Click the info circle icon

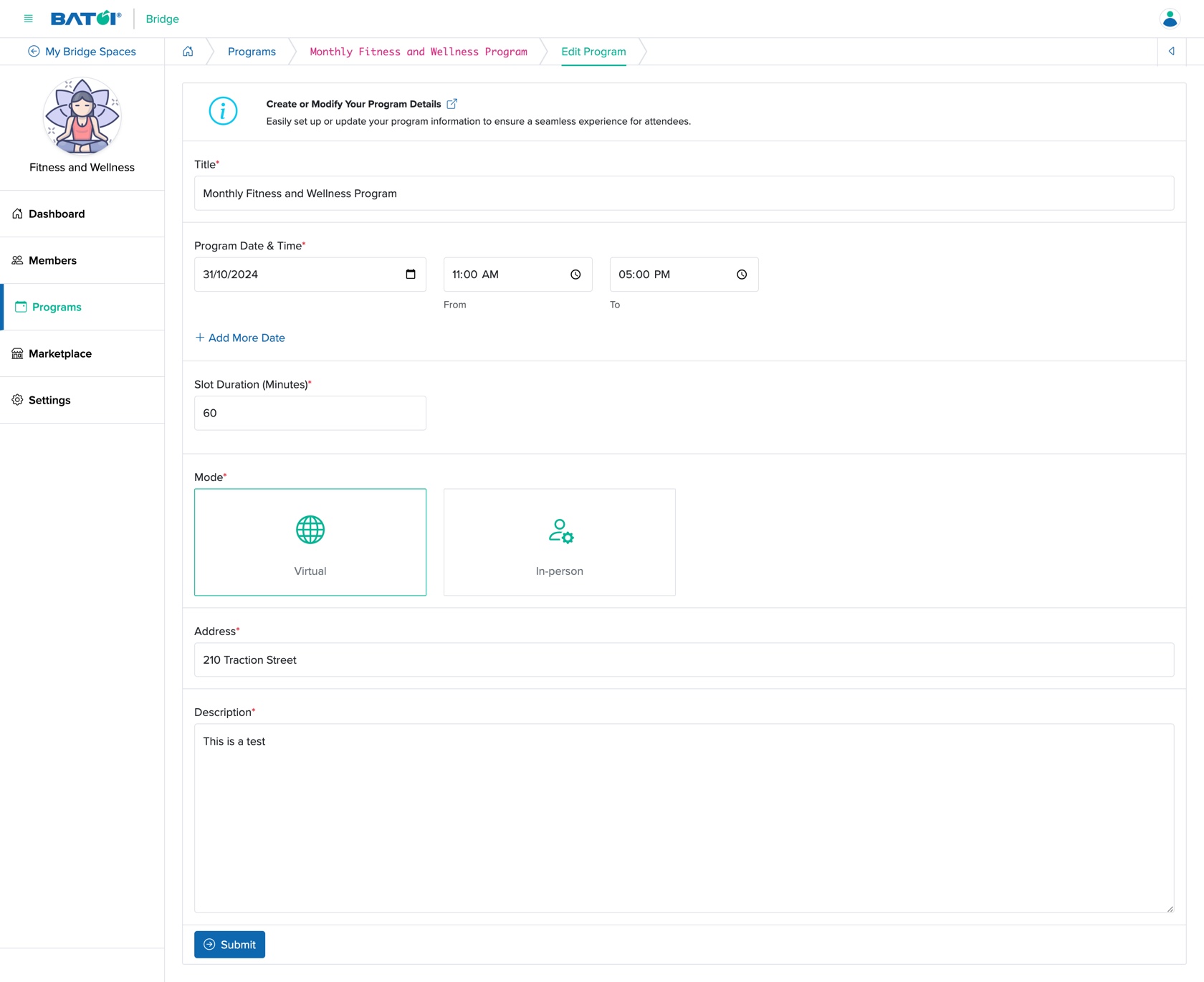point(223,111)
